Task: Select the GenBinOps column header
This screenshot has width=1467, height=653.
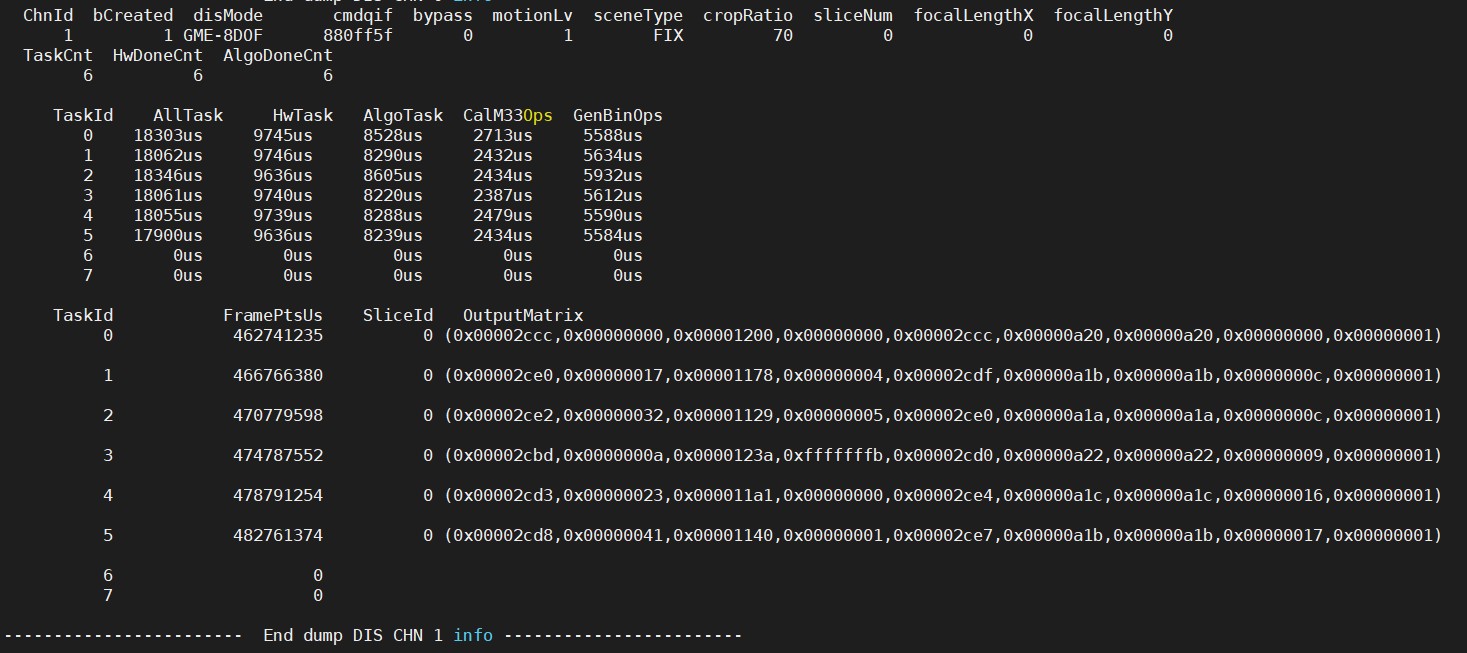Action: (x=617, y=115)
